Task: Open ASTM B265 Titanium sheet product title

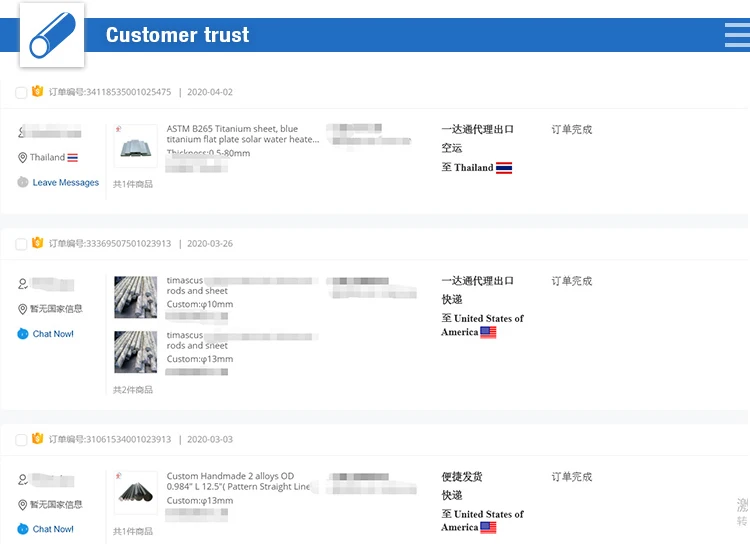Action: (x=242, y=134)
